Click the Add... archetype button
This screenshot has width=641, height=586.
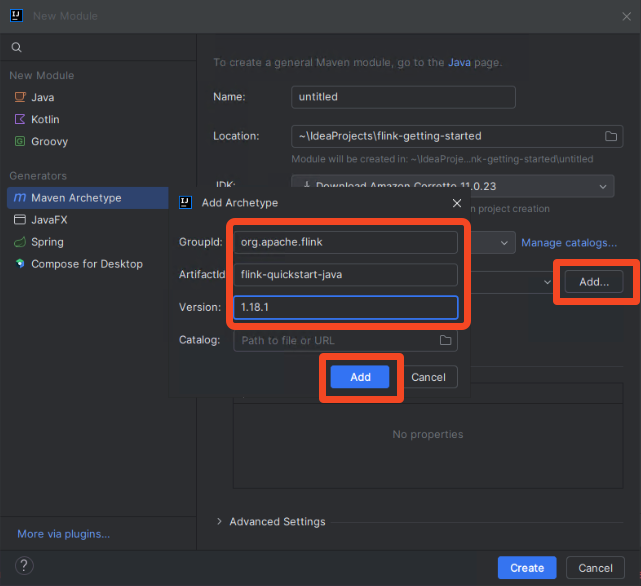594,282
